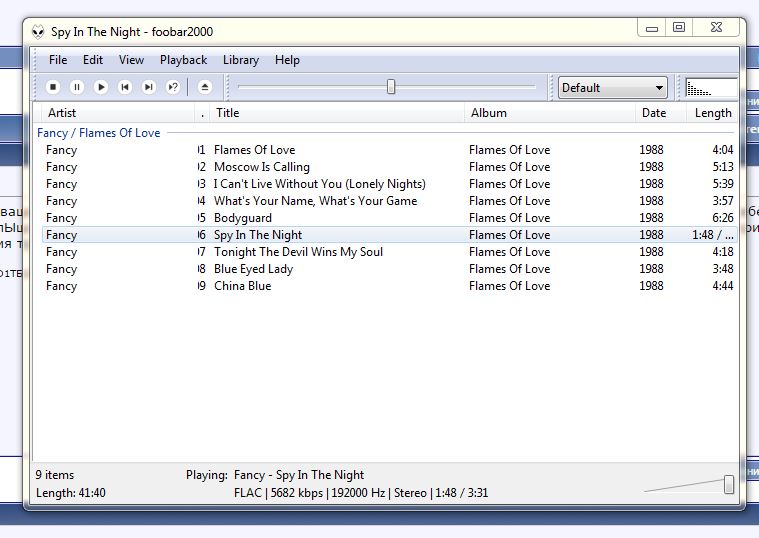Click the Open/eject file icon

coord(205,88)
